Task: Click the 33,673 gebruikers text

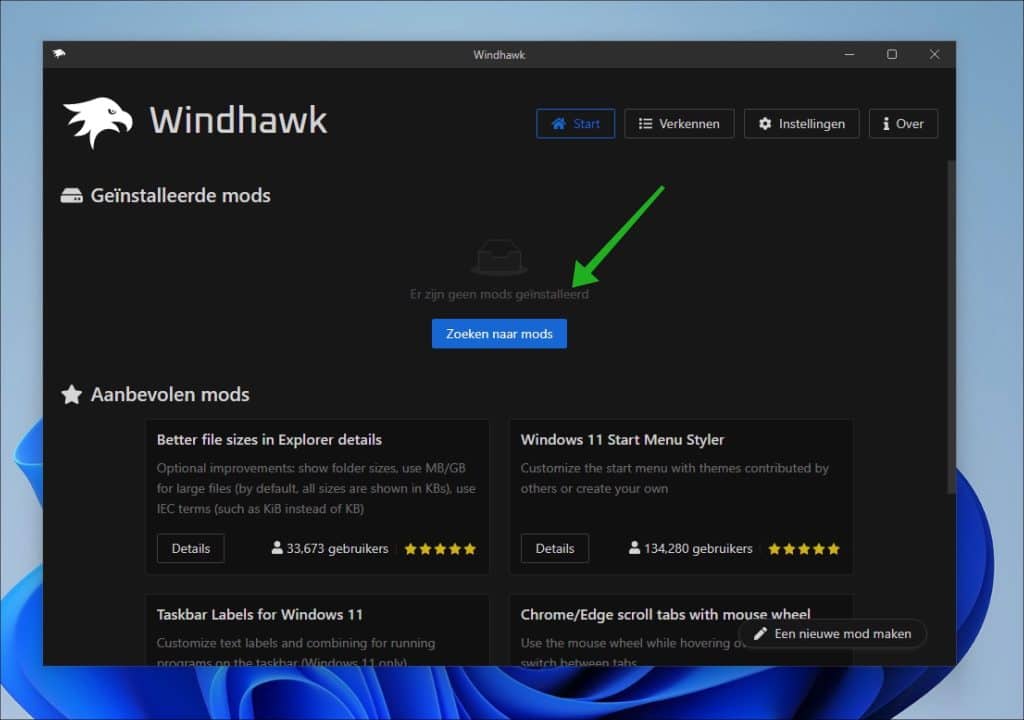Action: click(337, 548)
